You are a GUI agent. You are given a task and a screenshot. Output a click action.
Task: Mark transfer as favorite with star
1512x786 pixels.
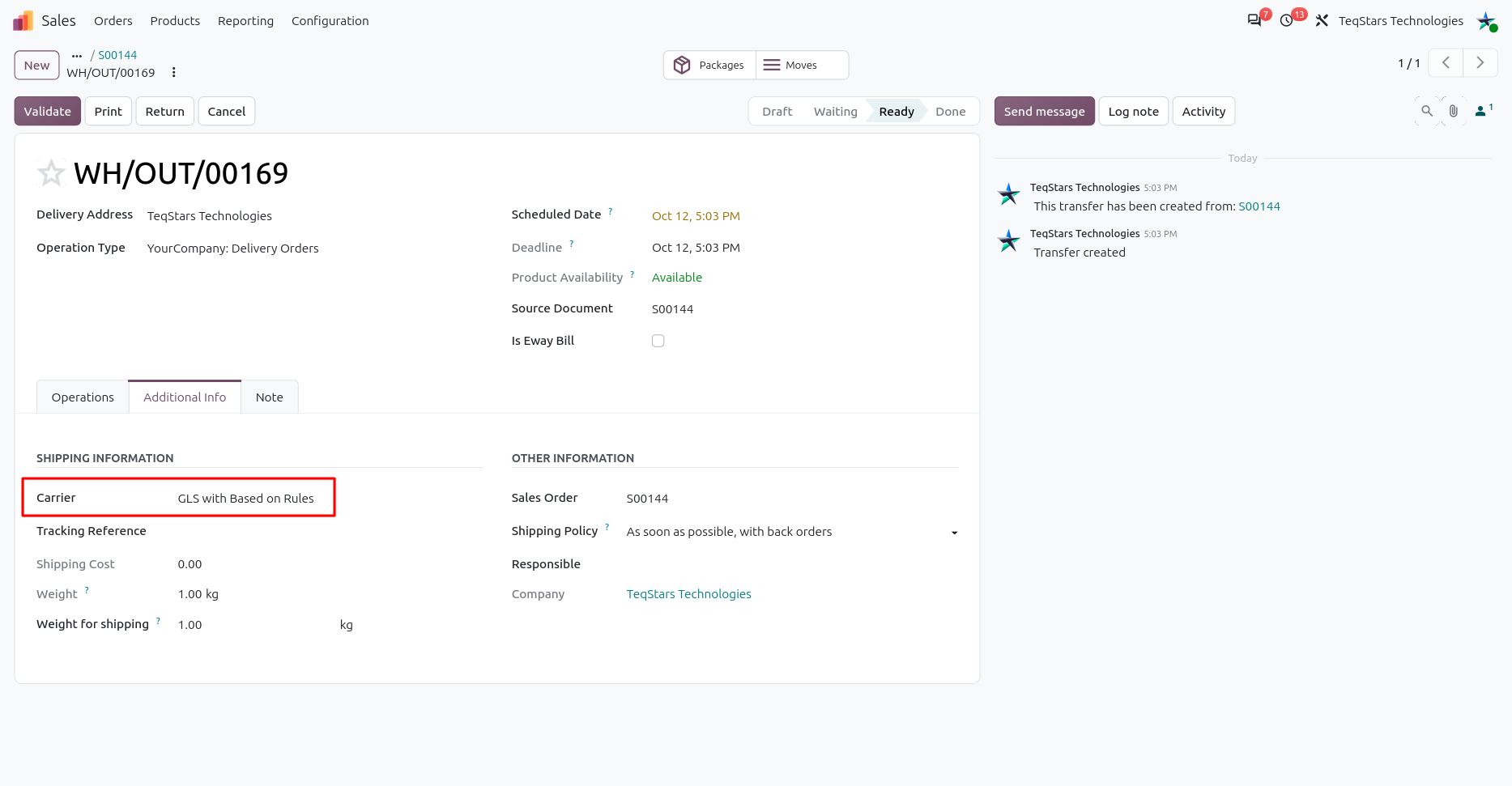pos(51,172)
